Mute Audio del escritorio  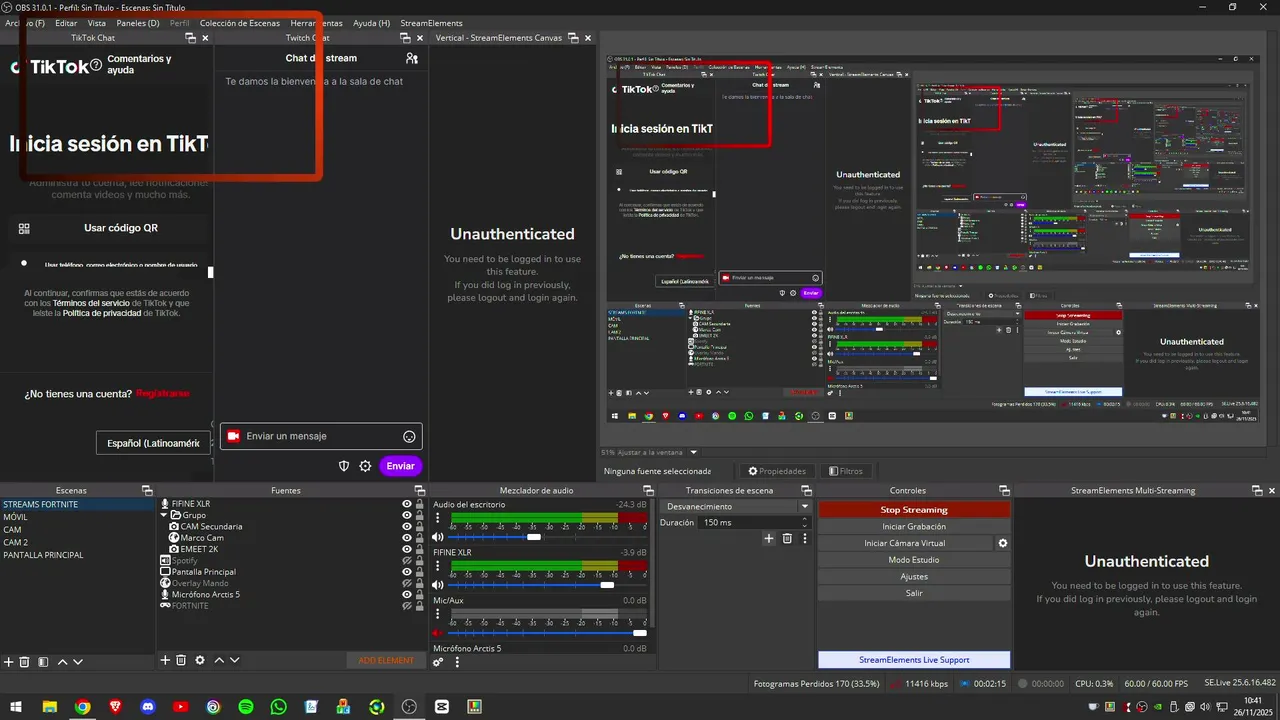coord(438,537)
